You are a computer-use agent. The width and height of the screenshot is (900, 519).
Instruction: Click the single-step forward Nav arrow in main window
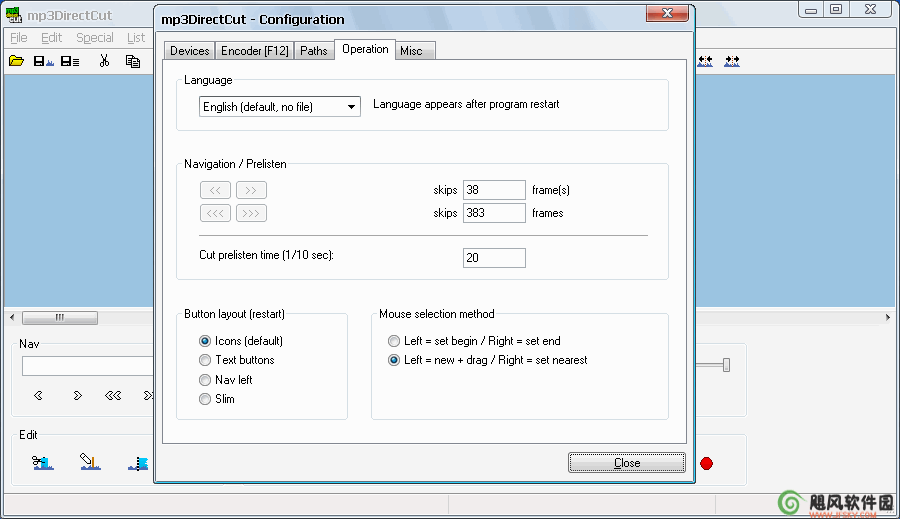tap(77, 395)
